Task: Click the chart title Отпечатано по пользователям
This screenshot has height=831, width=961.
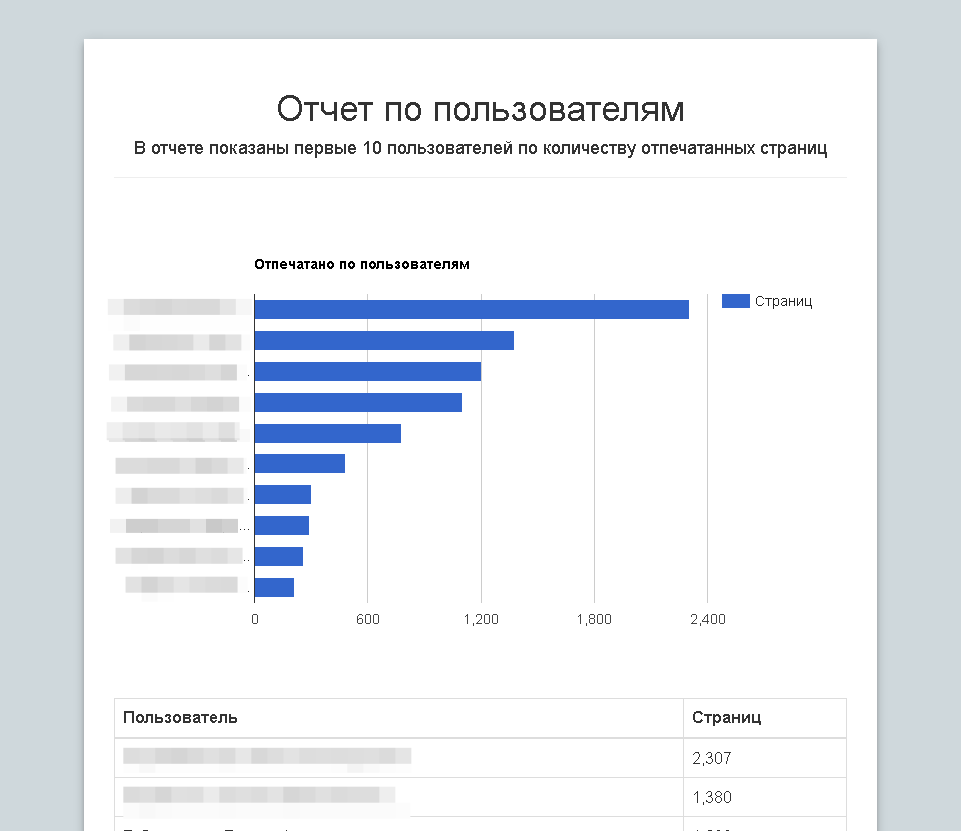Action: 362,265
